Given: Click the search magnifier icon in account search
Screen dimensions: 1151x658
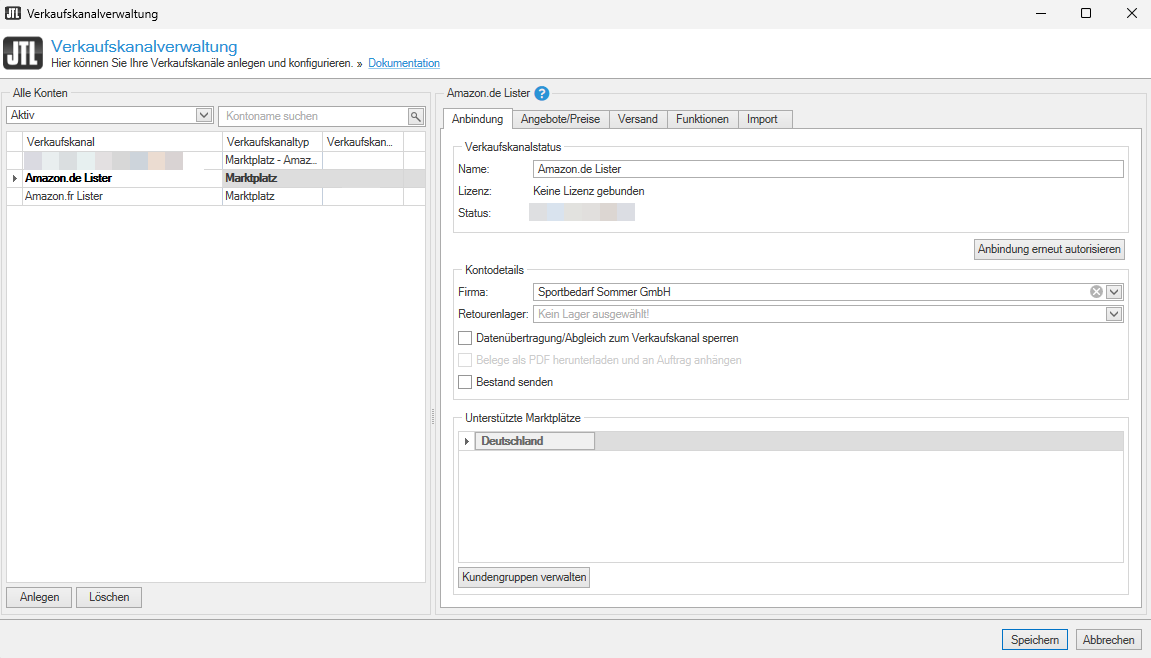Looking at the screenshot, I should tap(416, 116).
